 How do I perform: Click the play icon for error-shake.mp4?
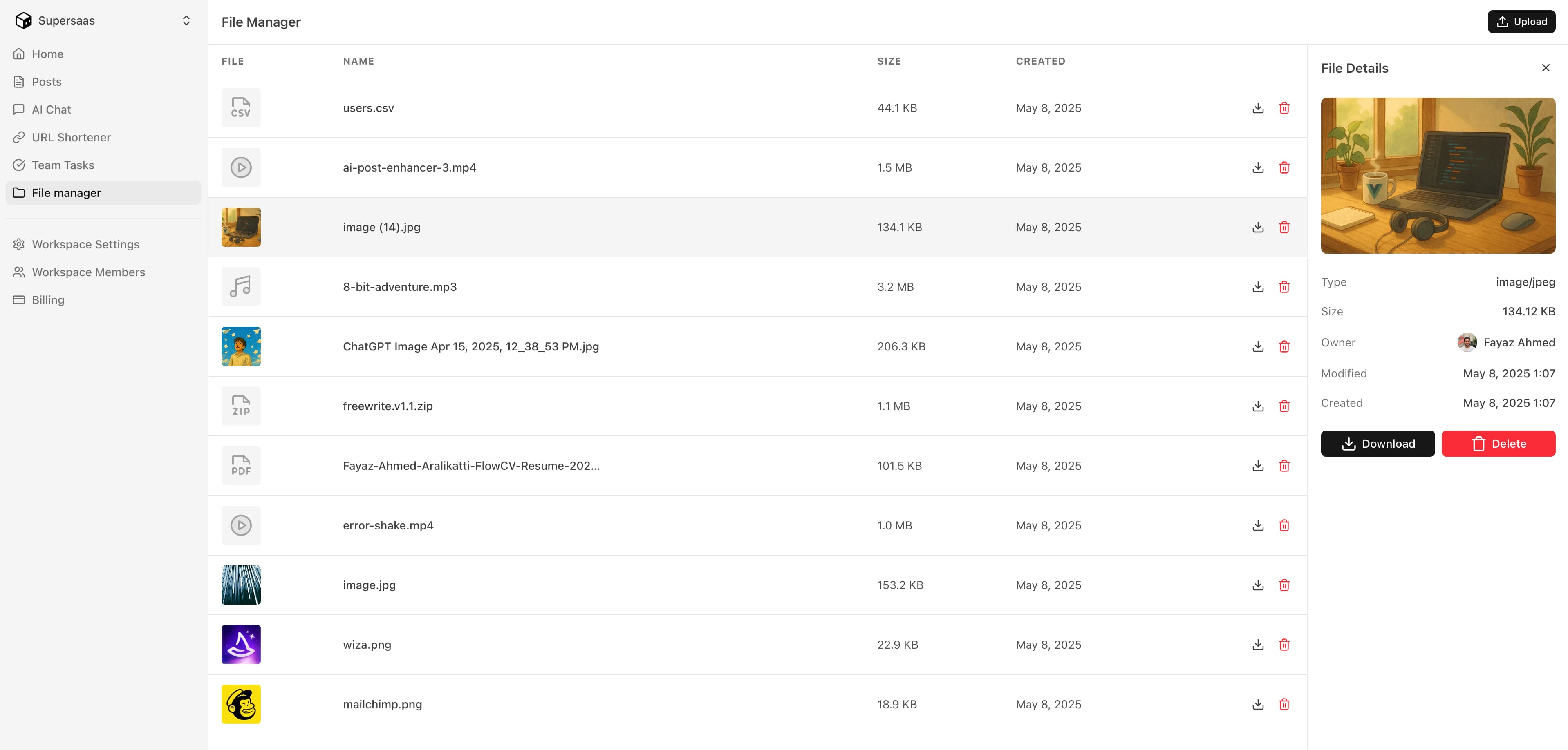(x=241, y=526)
